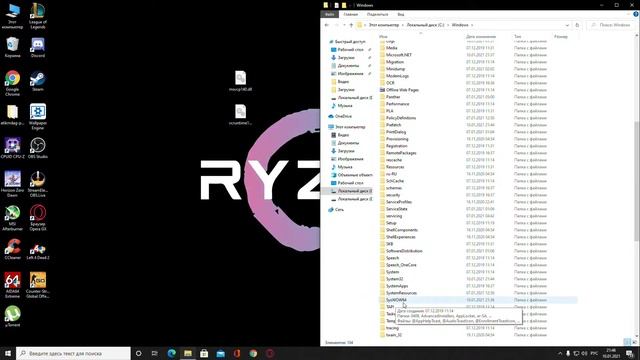The image size is (640, 360).
Task: Open StreamElements OBS.Live shortcut
Action: click(x=38, y=184)
